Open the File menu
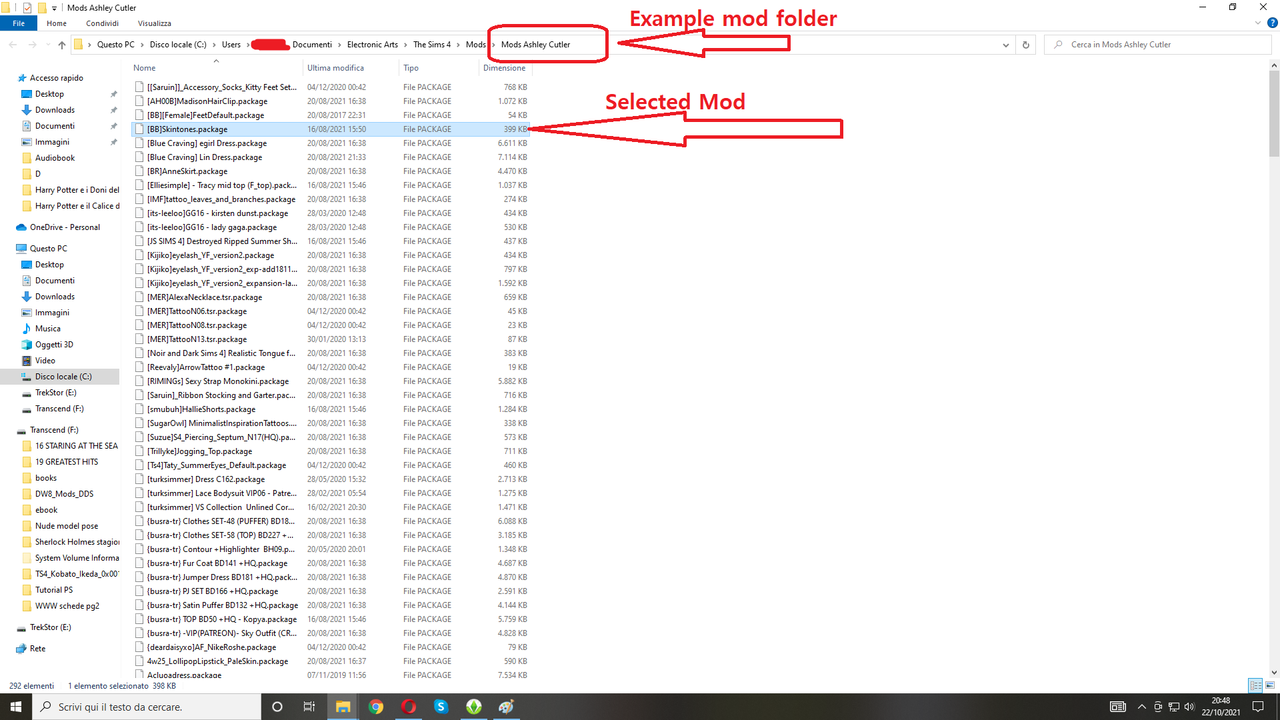Image resolution: width=1280 pixels, height=720 pixels. click(x=18, y=23)
